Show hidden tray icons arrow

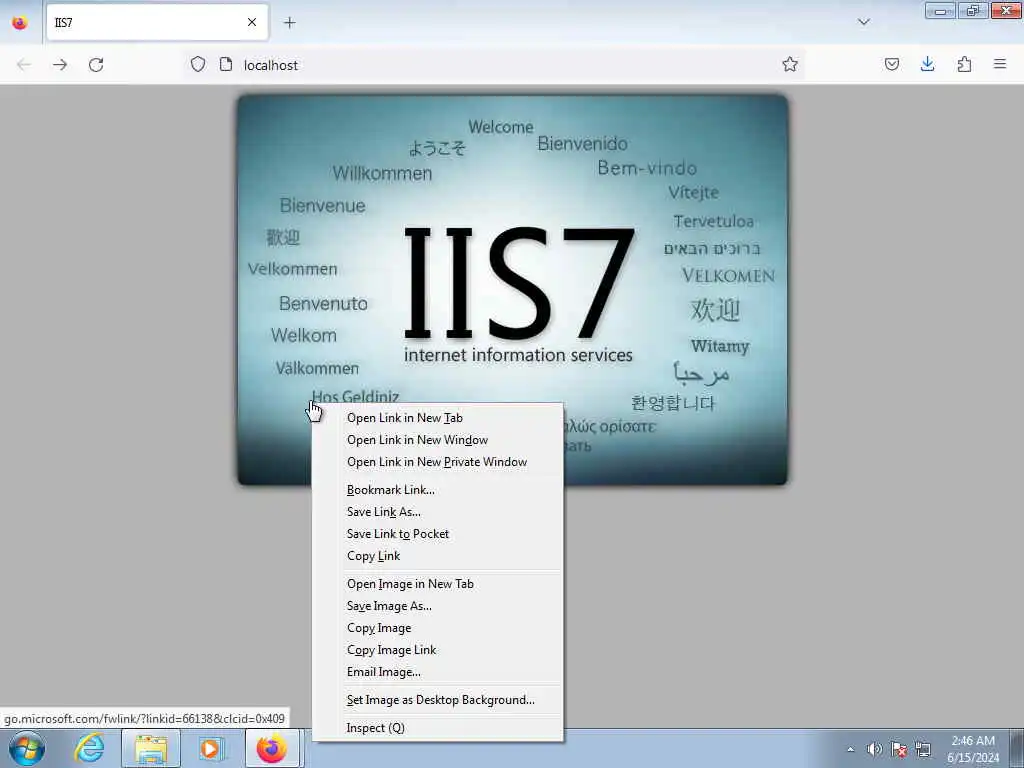click(851, 750)
